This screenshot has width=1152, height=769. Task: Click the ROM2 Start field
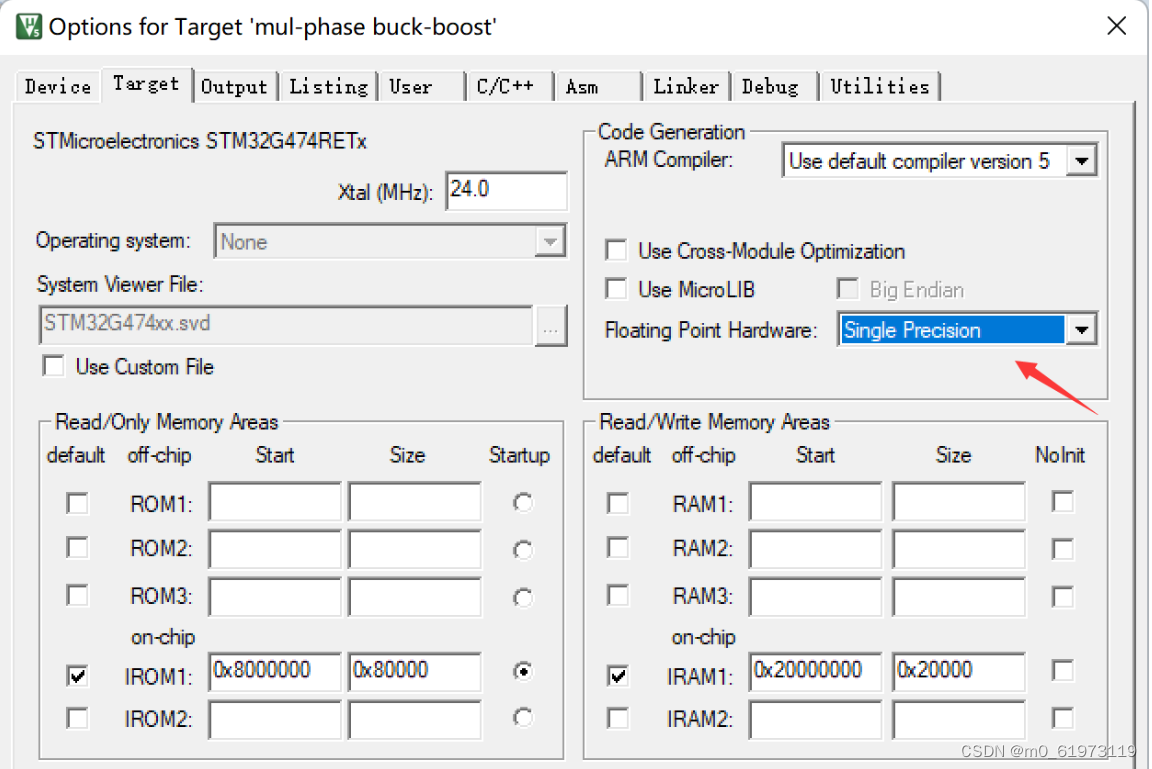pos(275,549)
